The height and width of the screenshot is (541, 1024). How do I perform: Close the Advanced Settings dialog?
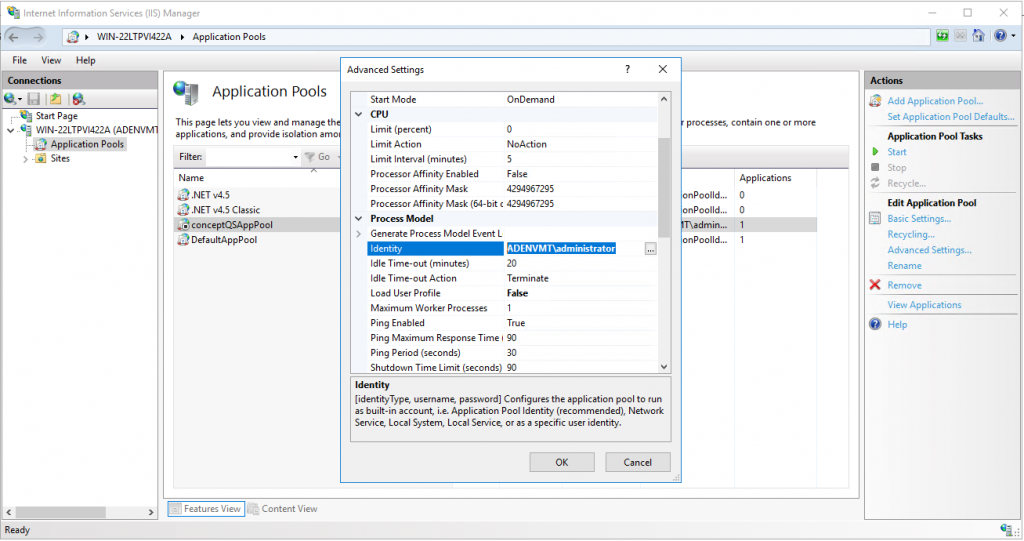(663, 69)
